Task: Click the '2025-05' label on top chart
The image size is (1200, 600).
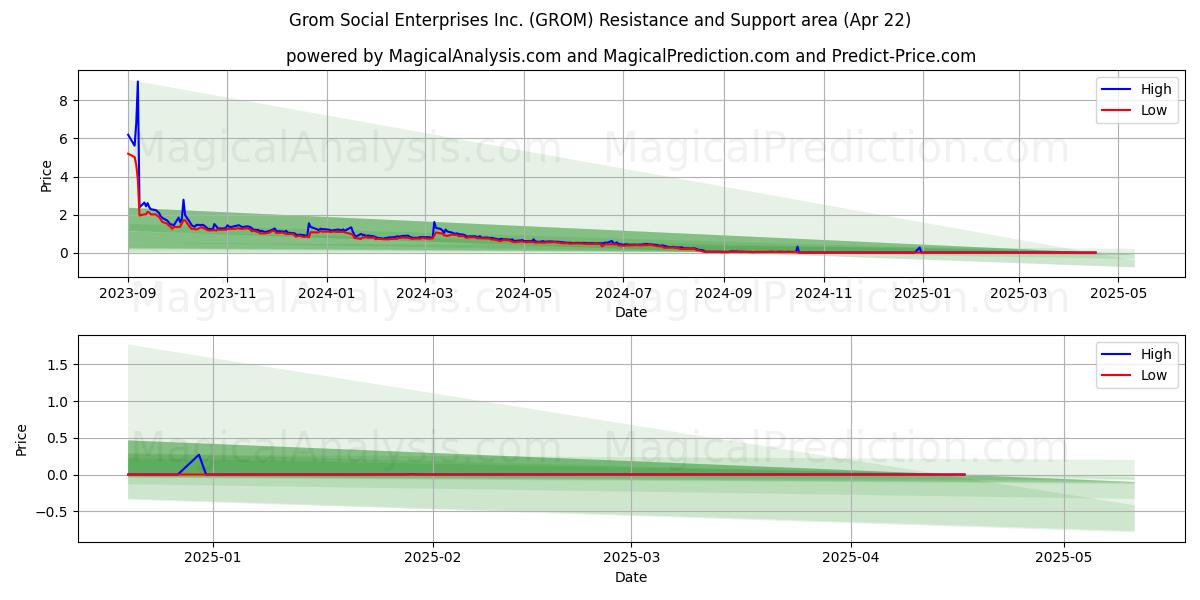Action: [x=1119, y=293]
